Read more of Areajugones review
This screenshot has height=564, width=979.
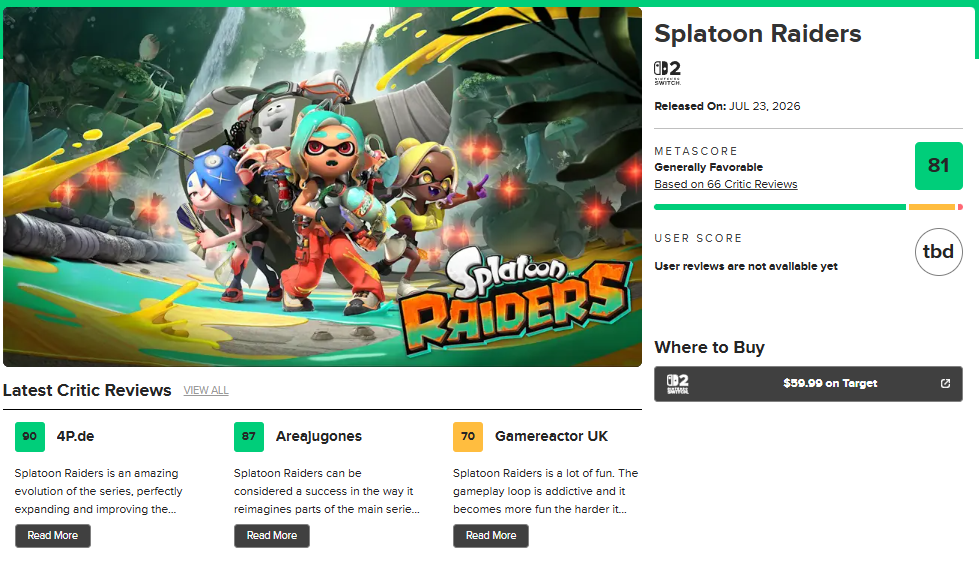coord(272,536)
